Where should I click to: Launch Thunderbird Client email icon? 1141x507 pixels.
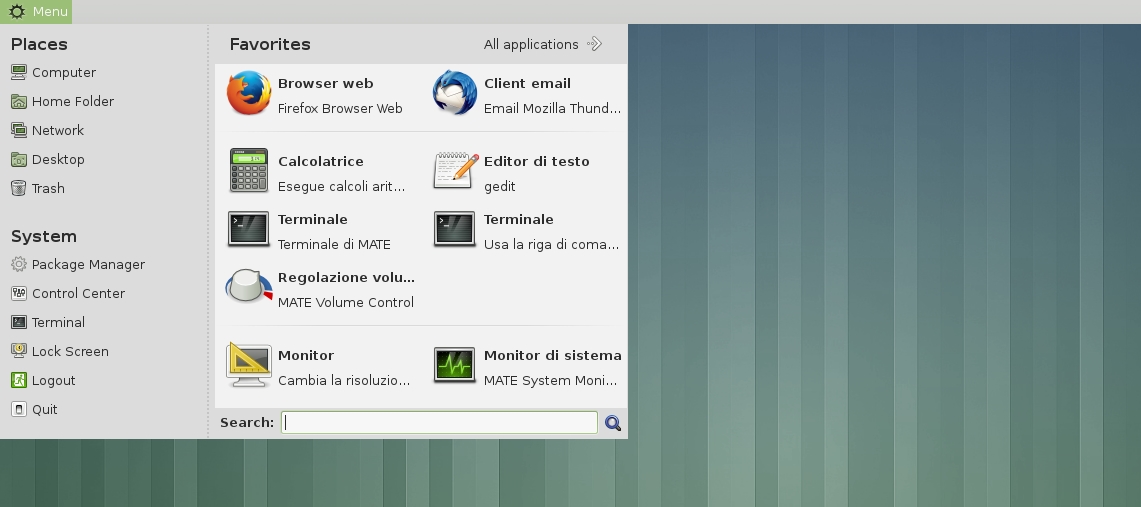455,93
